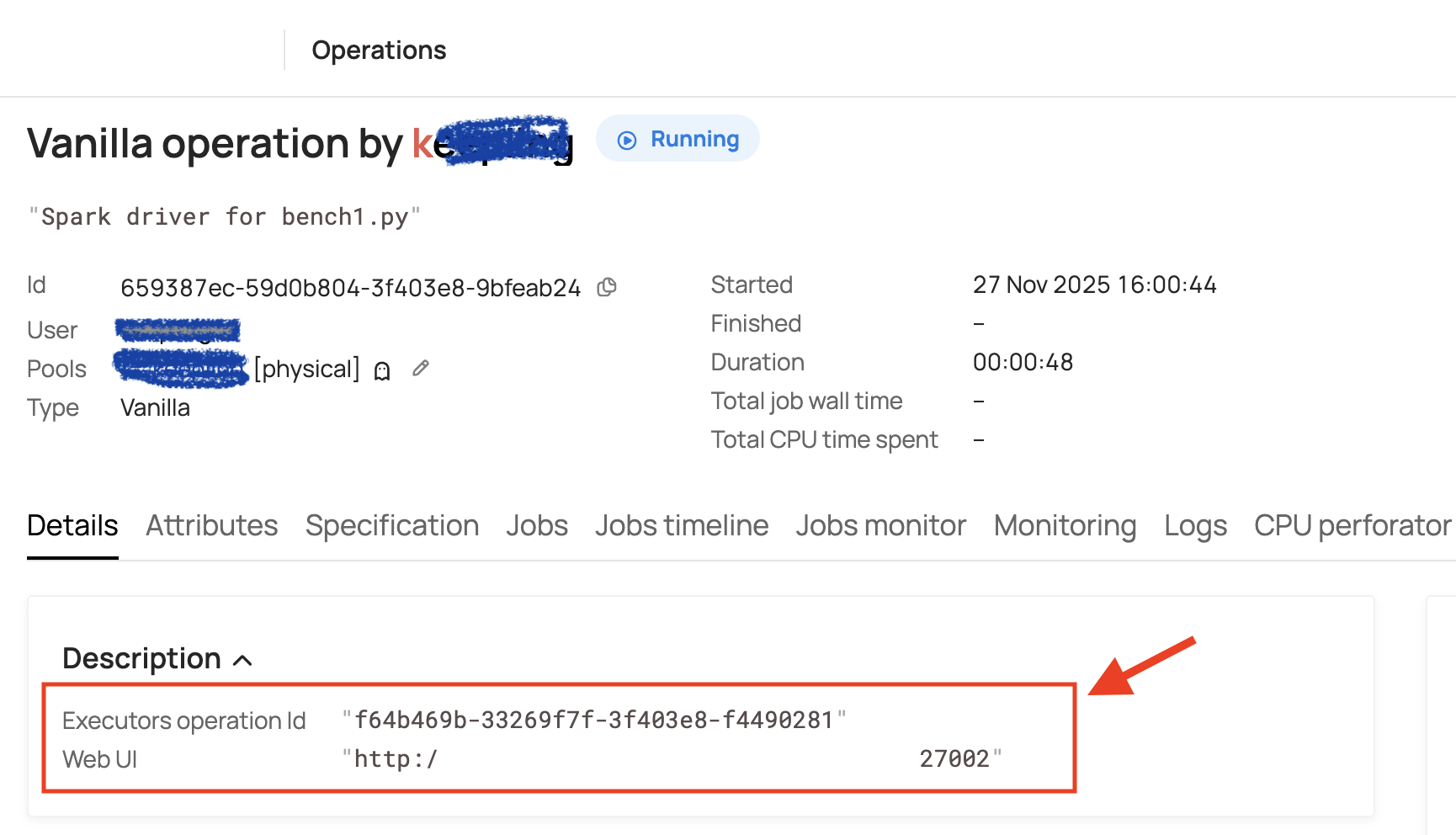Click the Web UI http address value
This screenshot has height=835, width=1456.
coord(673,759)
